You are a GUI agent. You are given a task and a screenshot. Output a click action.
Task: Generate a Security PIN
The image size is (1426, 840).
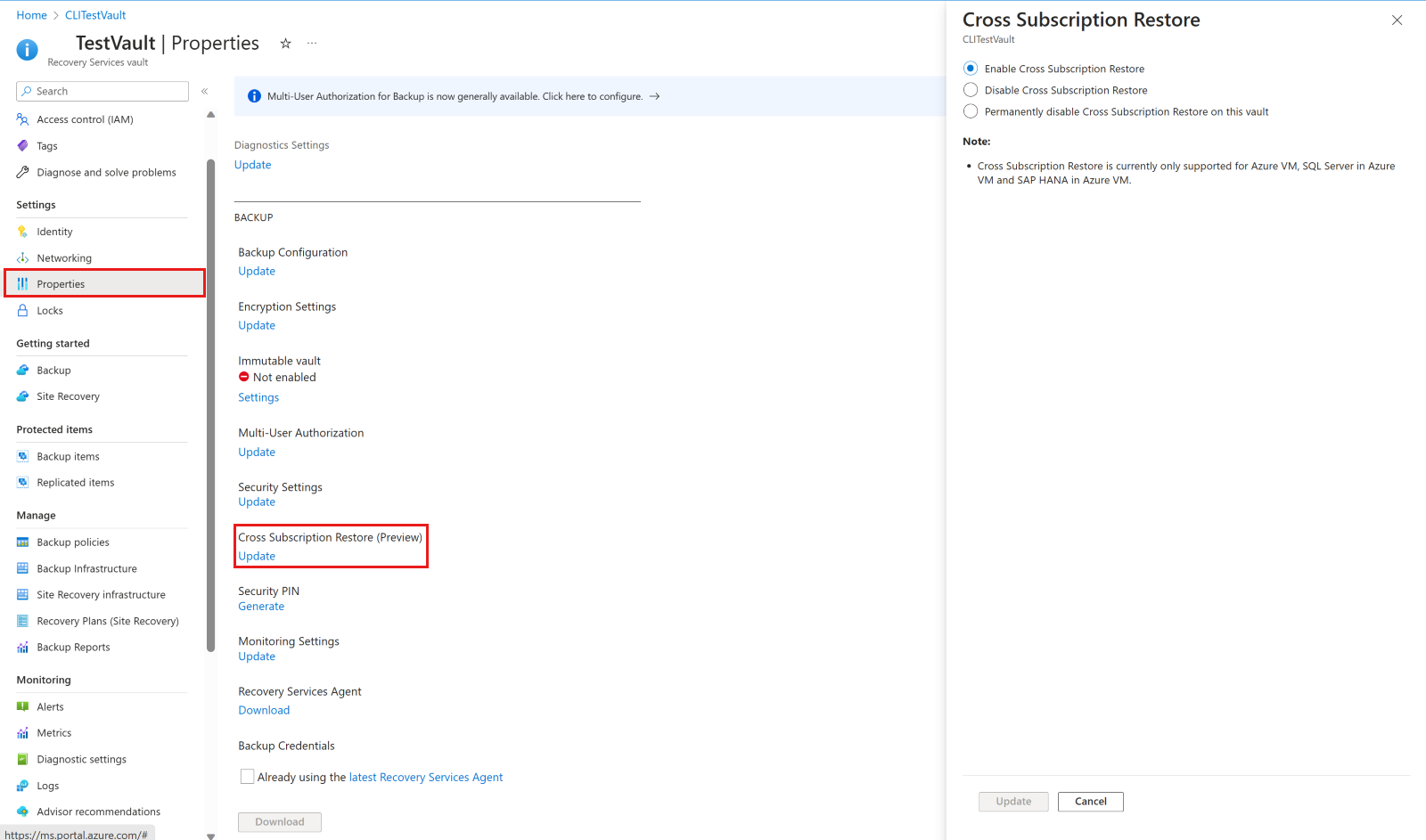[x=261, y=606]
